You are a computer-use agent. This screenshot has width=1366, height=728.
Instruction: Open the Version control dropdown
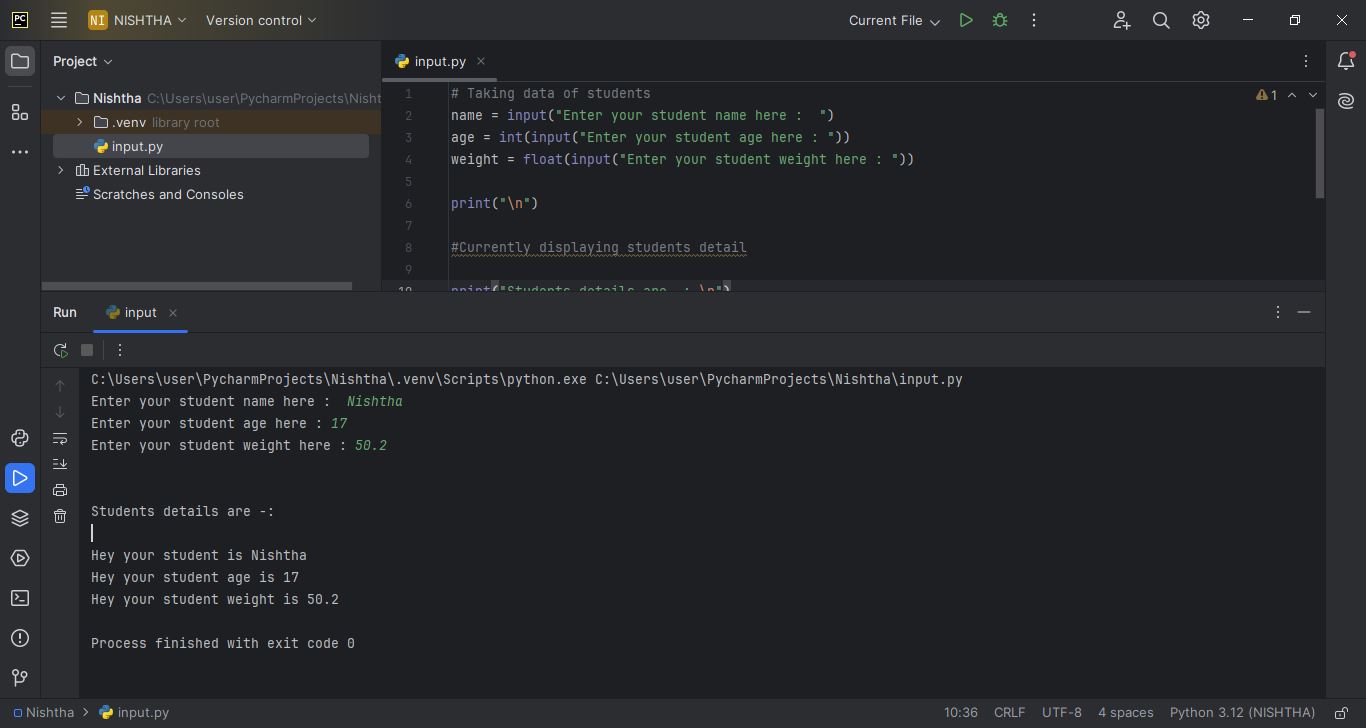261,20
